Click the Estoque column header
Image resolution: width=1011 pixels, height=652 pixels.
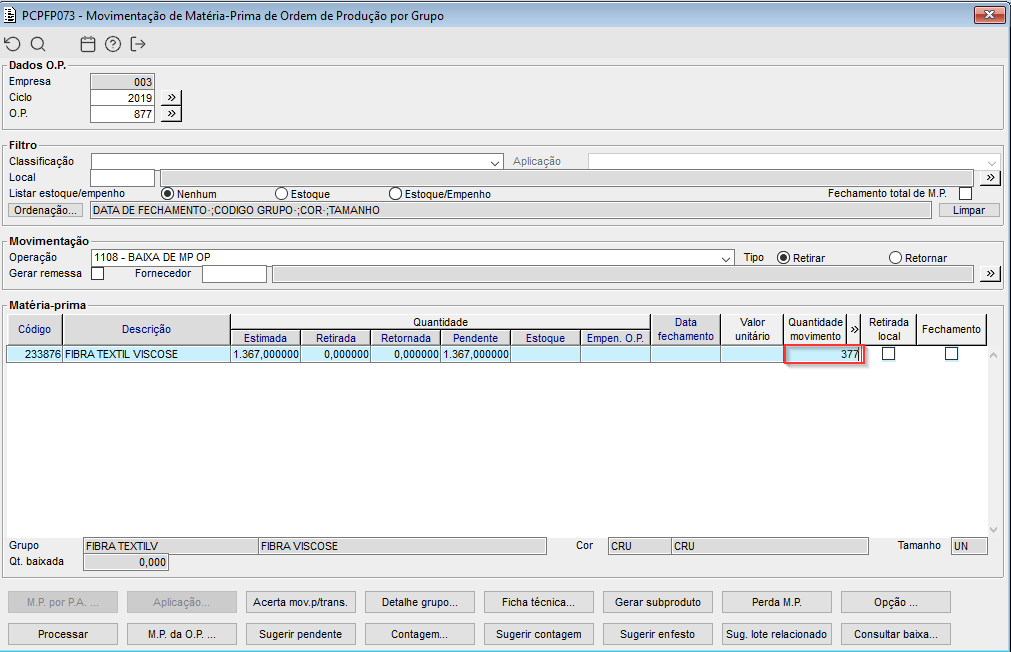[545, 337]
